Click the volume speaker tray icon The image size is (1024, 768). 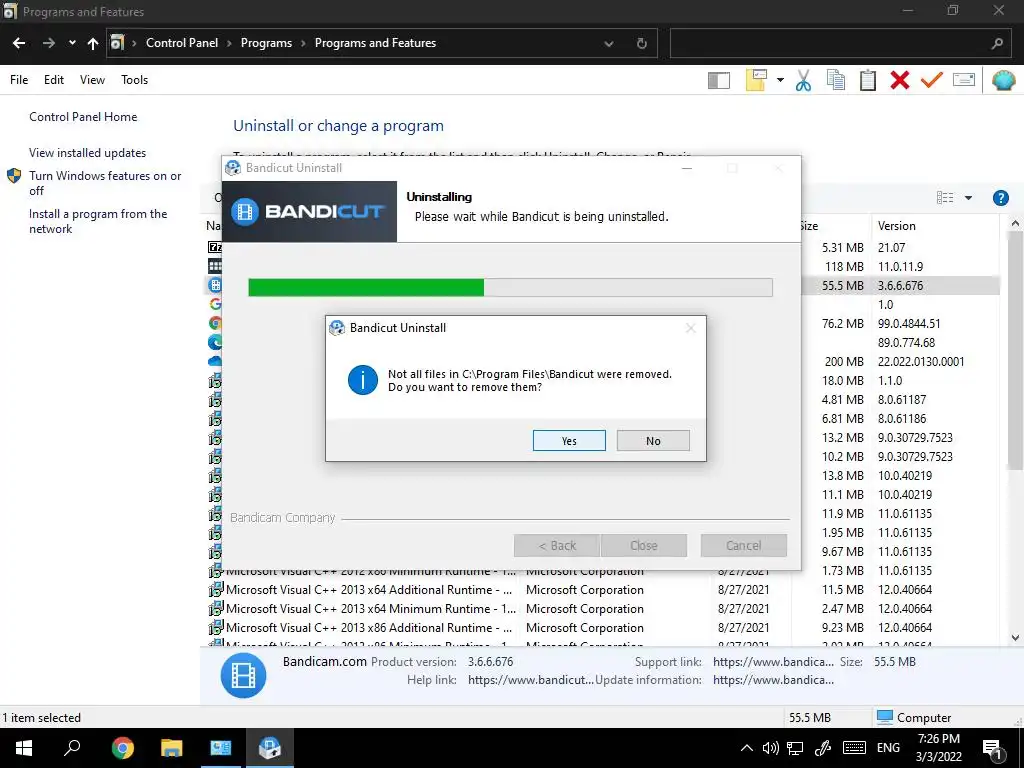[771, 748]
